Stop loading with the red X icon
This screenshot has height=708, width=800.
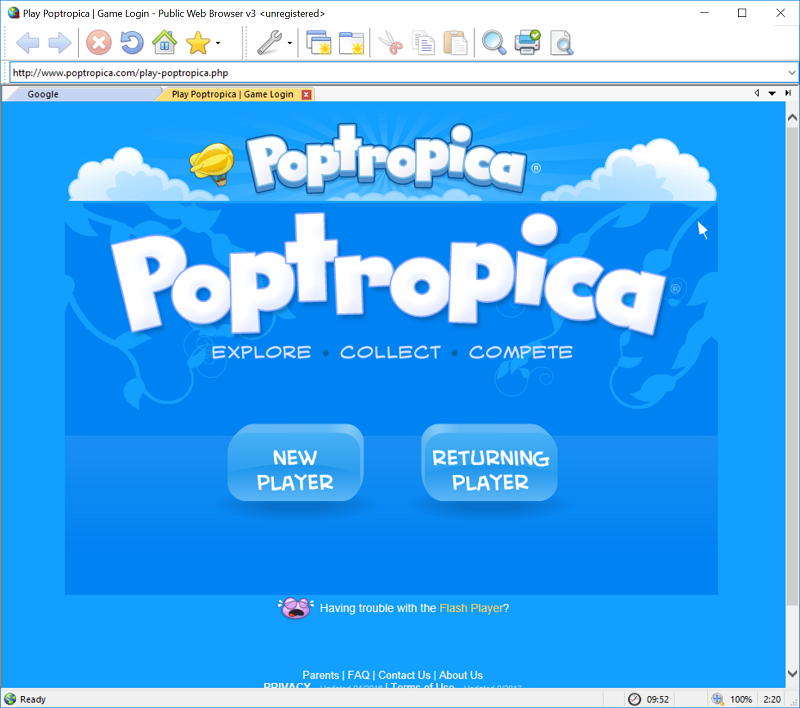(x=98, y=42)
